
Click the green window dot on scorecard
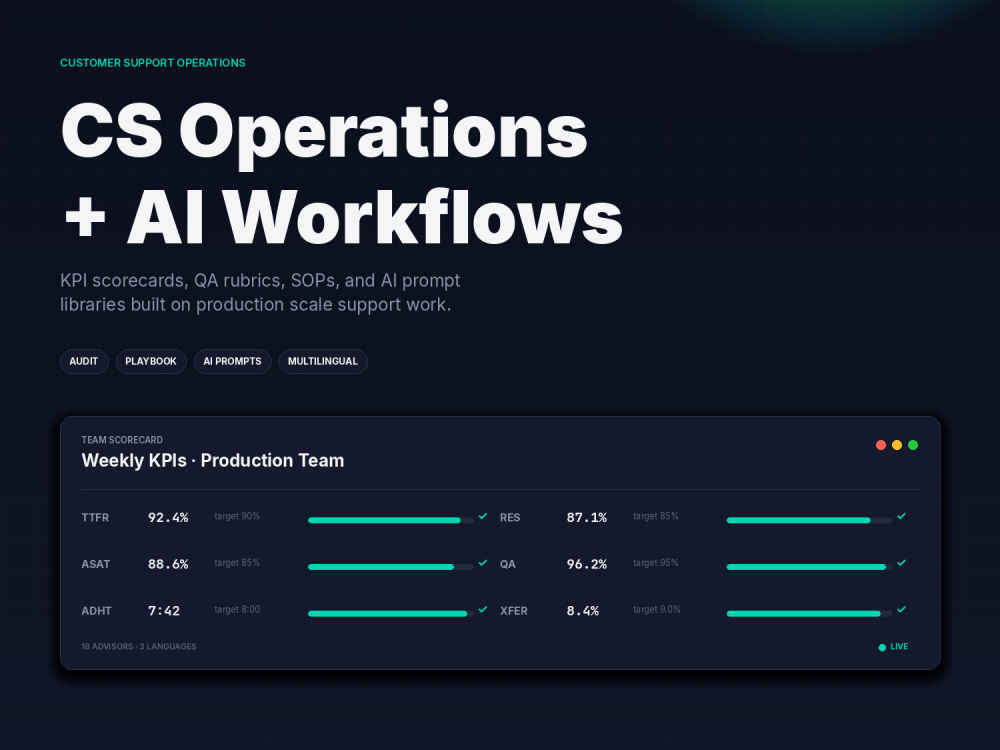click(x=913, y=445)
